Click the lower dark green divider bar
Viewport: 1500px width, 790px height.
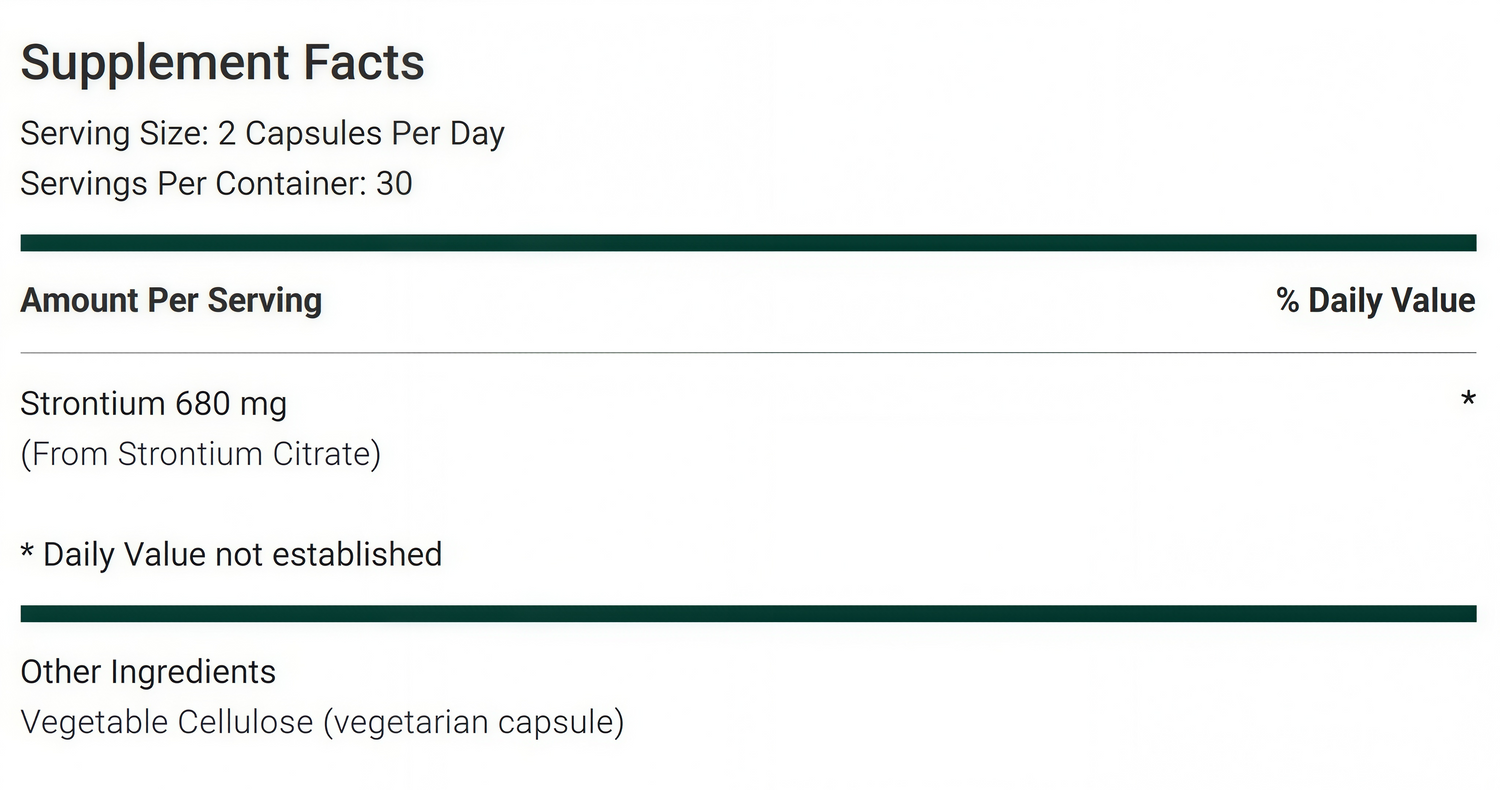click(748, 613)
